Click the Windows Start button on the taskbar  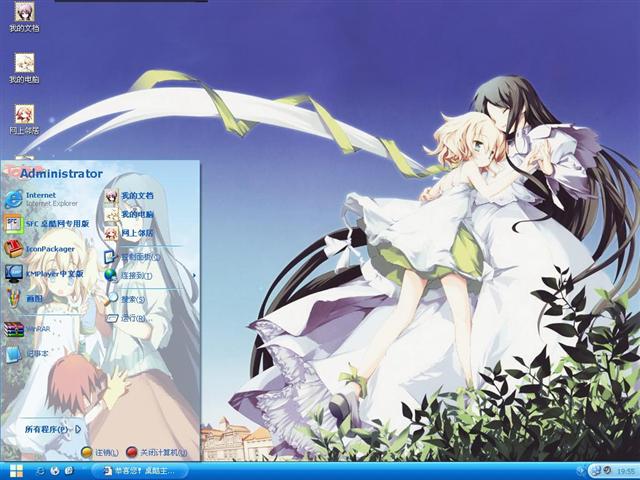16,471
